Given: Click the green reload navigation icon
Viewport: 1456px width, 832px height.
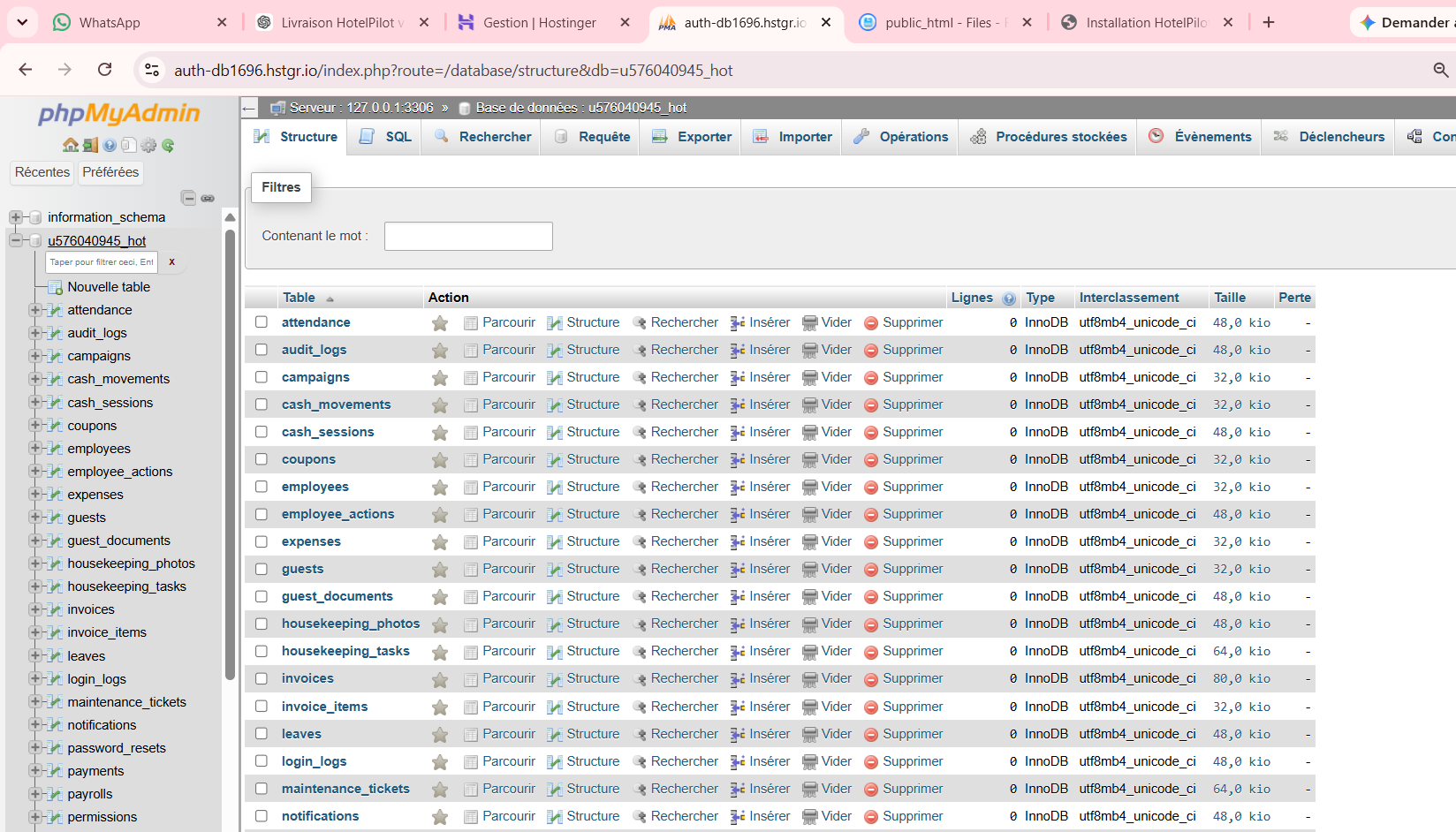Looking at the screenshot, I should [168, 145].
